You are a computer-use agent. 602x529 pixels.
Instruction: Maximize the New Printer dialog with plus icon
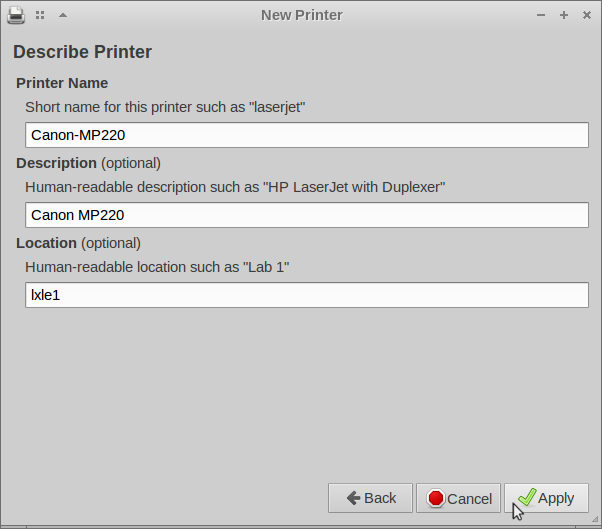click(x=564, y=15)
